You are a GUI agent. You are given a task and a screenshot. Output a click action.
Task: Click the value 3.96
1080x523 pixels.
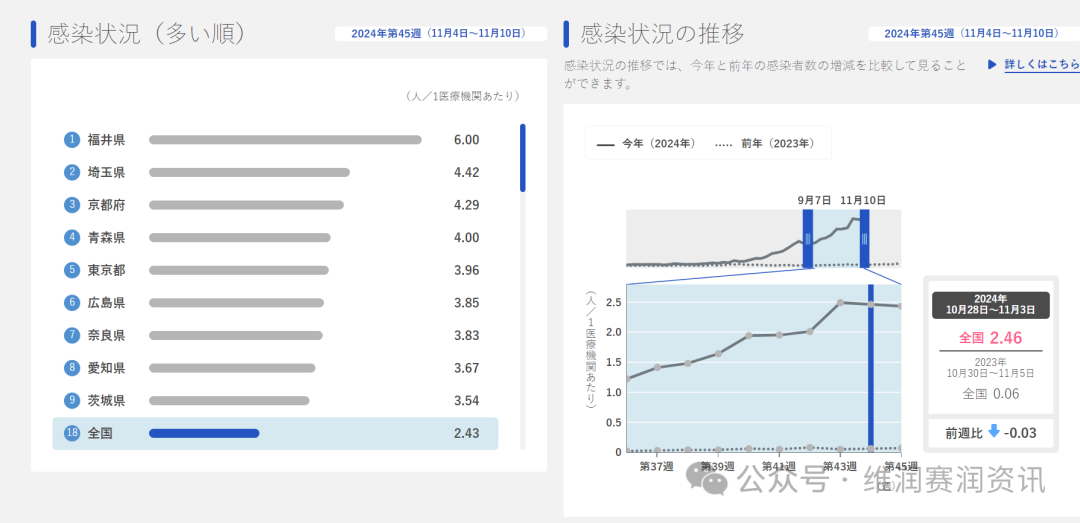(x=466, y=270)
